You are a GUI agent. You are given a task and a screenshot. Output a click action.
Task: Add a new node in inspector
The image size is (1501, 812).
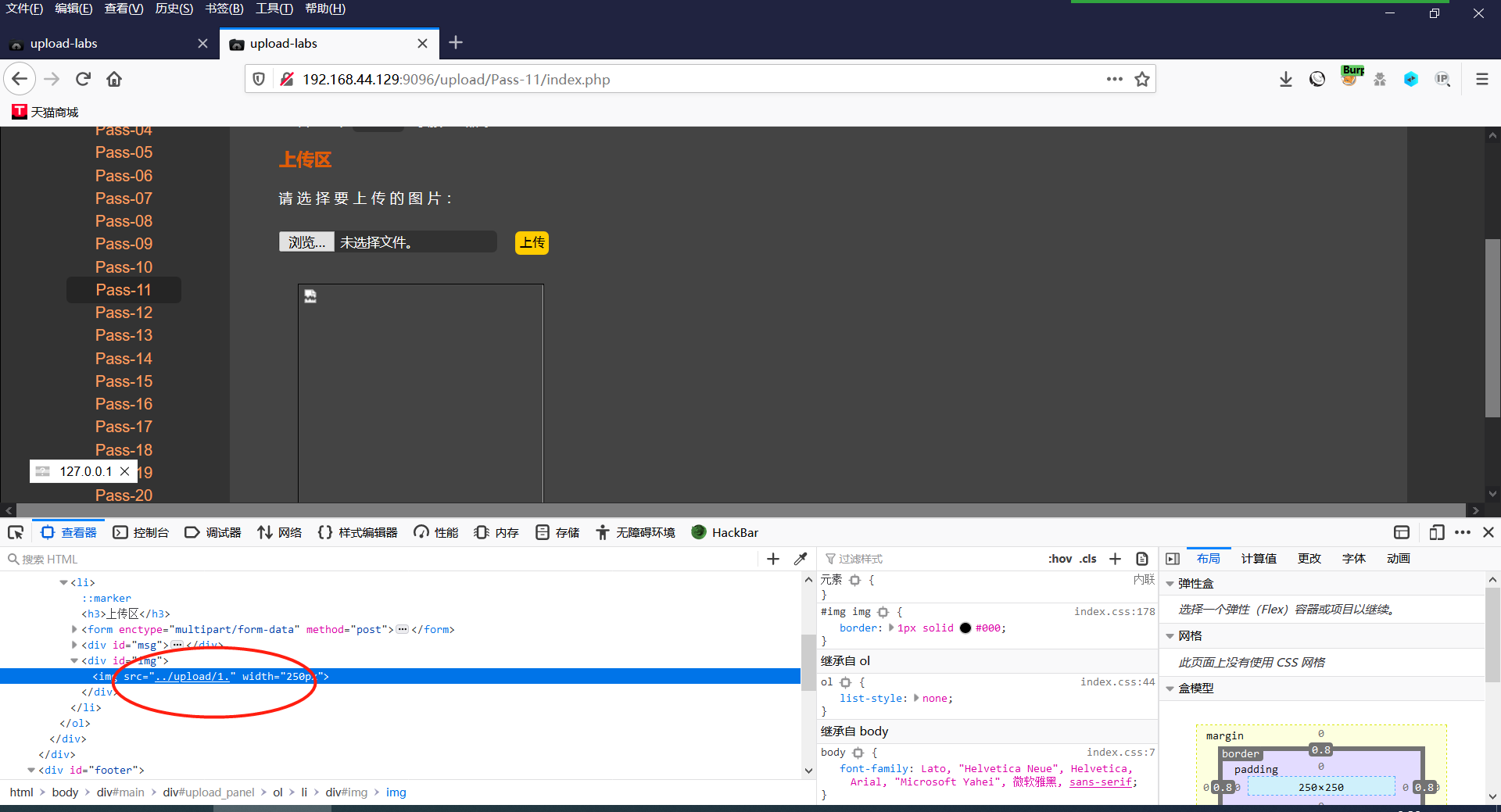click(x=773, y=559)
